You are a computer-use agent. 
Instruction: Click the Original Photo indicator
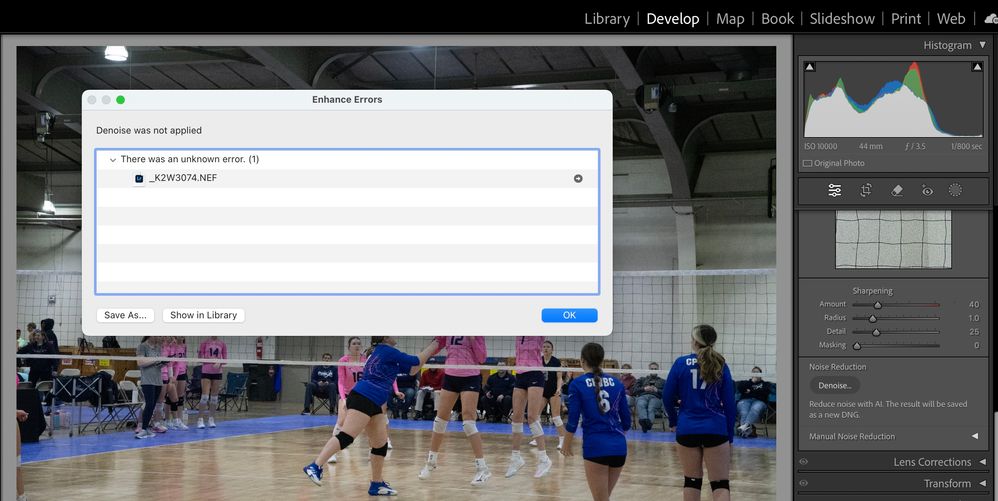(834, 163)
